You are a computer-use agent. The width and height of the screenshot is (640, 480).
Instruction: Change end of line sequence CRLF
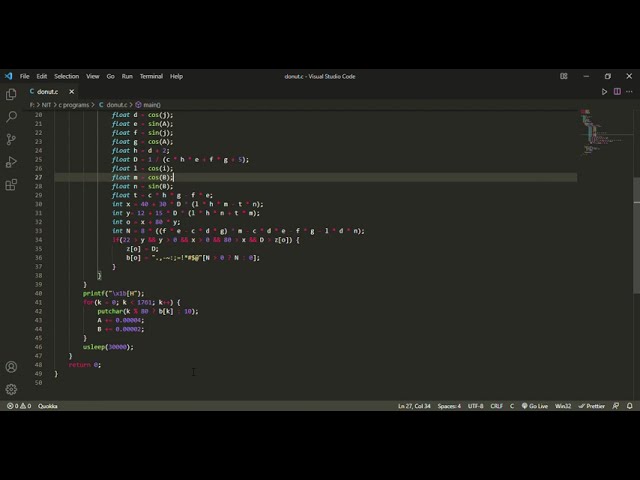click(x=496, y=406)
